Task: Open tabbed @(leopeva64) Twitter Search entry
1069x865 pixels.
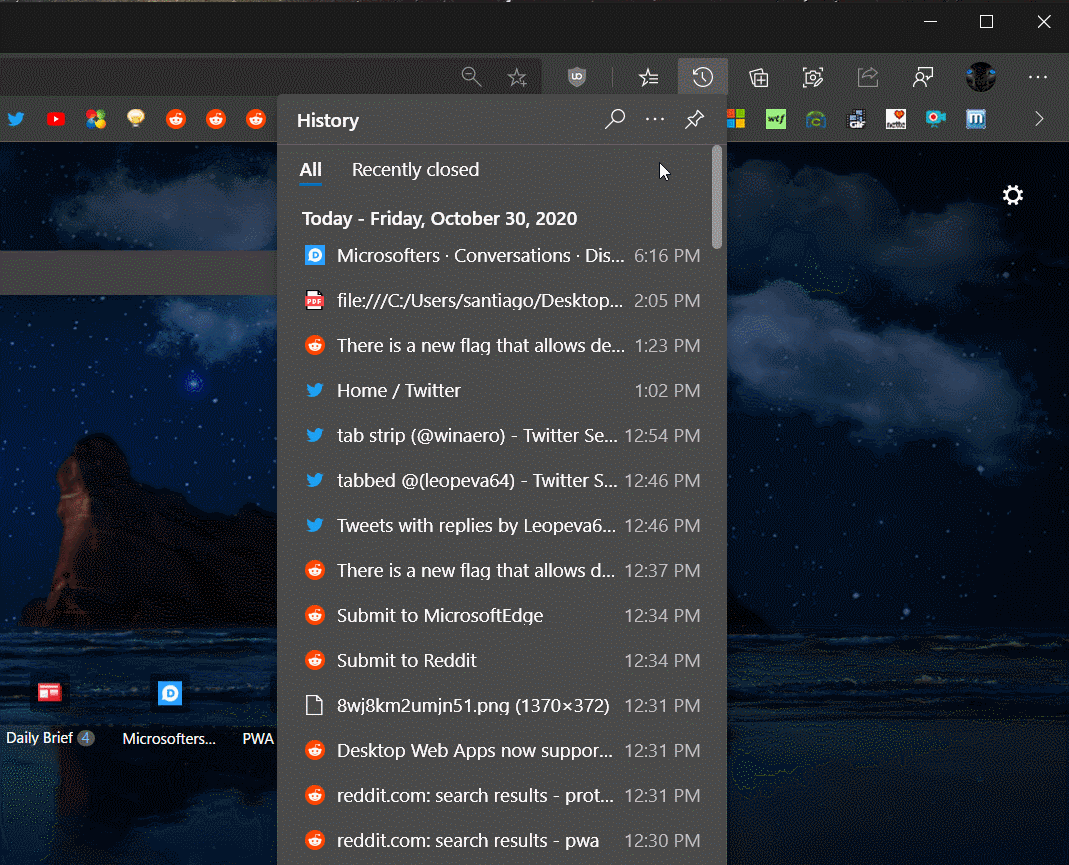Action: click(x=502, y=481)
